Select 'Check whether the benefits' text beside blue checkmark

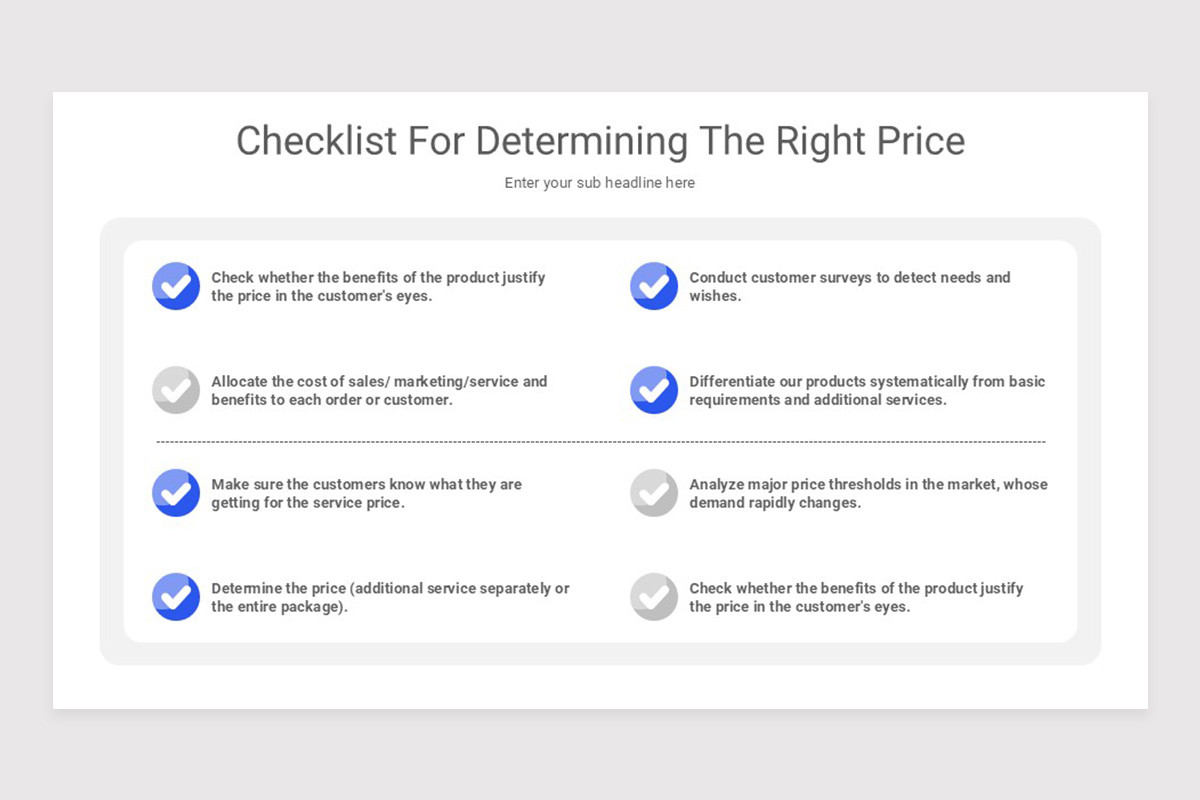coord(378,287)
